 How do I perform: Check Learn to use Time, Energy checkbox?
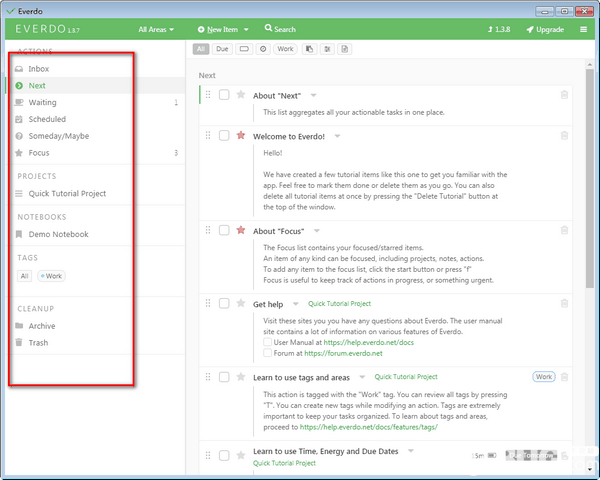click(x=224, y=456)
